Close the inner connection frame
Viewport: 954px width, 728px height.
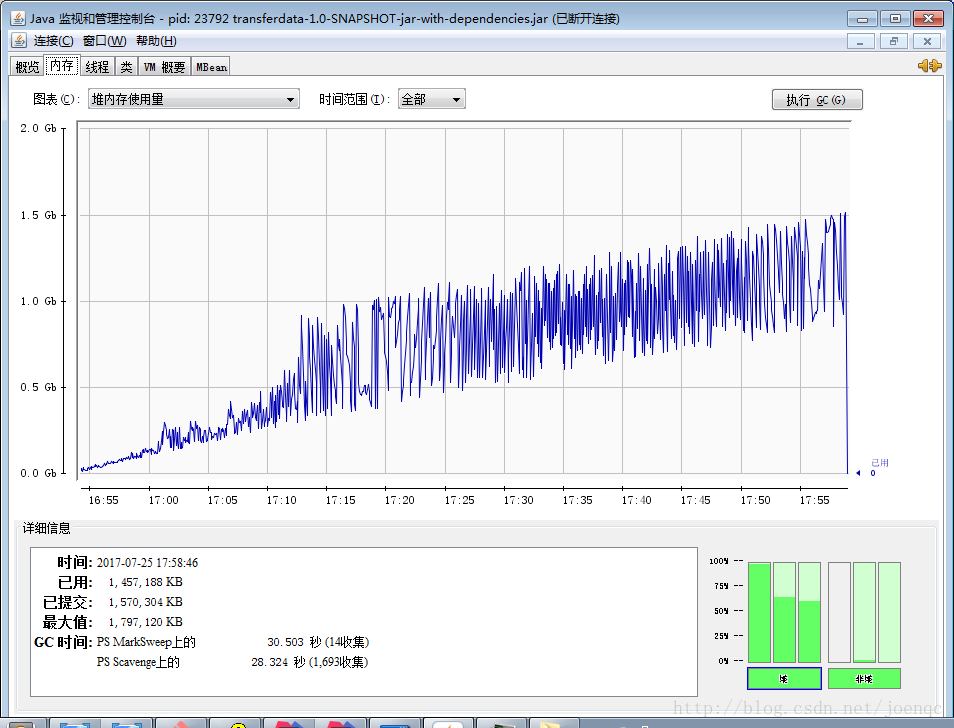coord(927,41)
